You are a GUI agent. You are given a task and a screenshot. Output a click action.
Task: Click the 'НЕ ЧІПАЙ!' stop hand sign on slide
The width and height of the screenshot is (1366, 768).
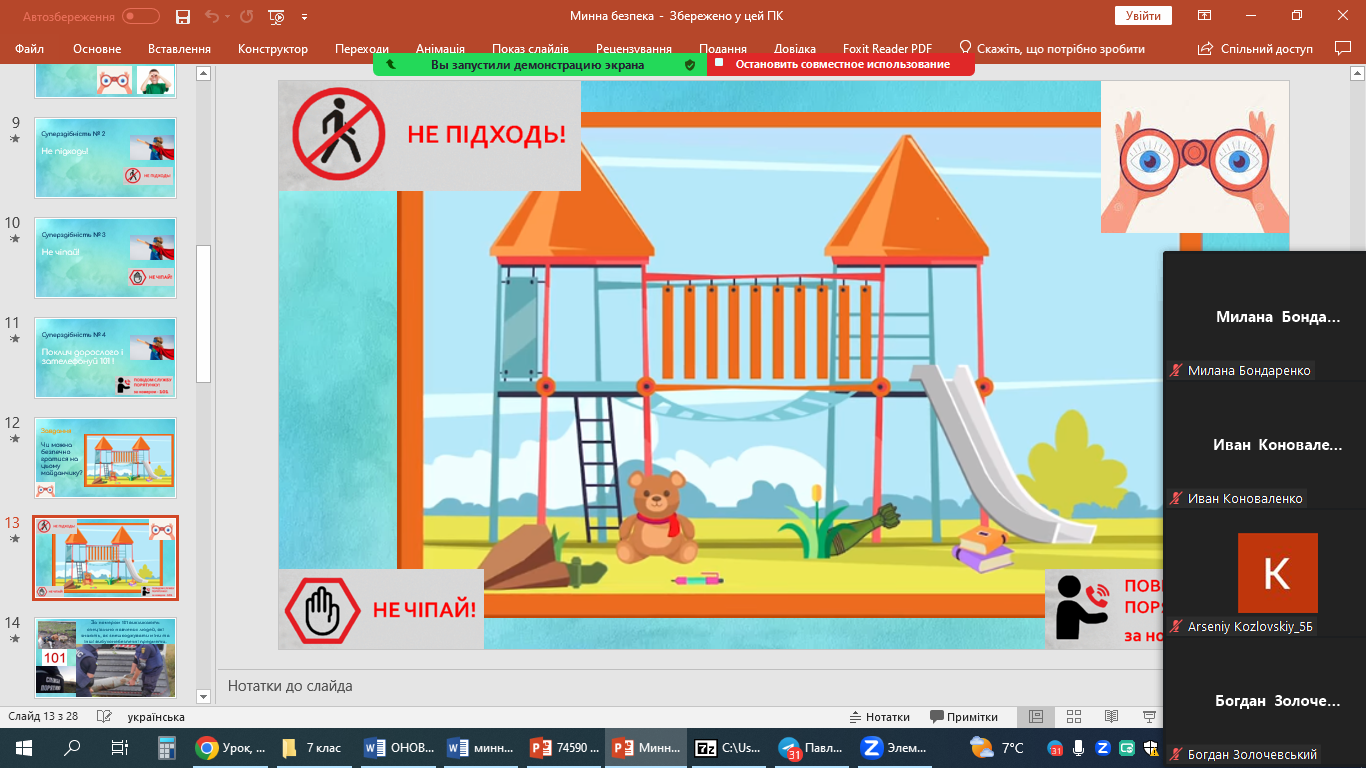pos(381,609)
